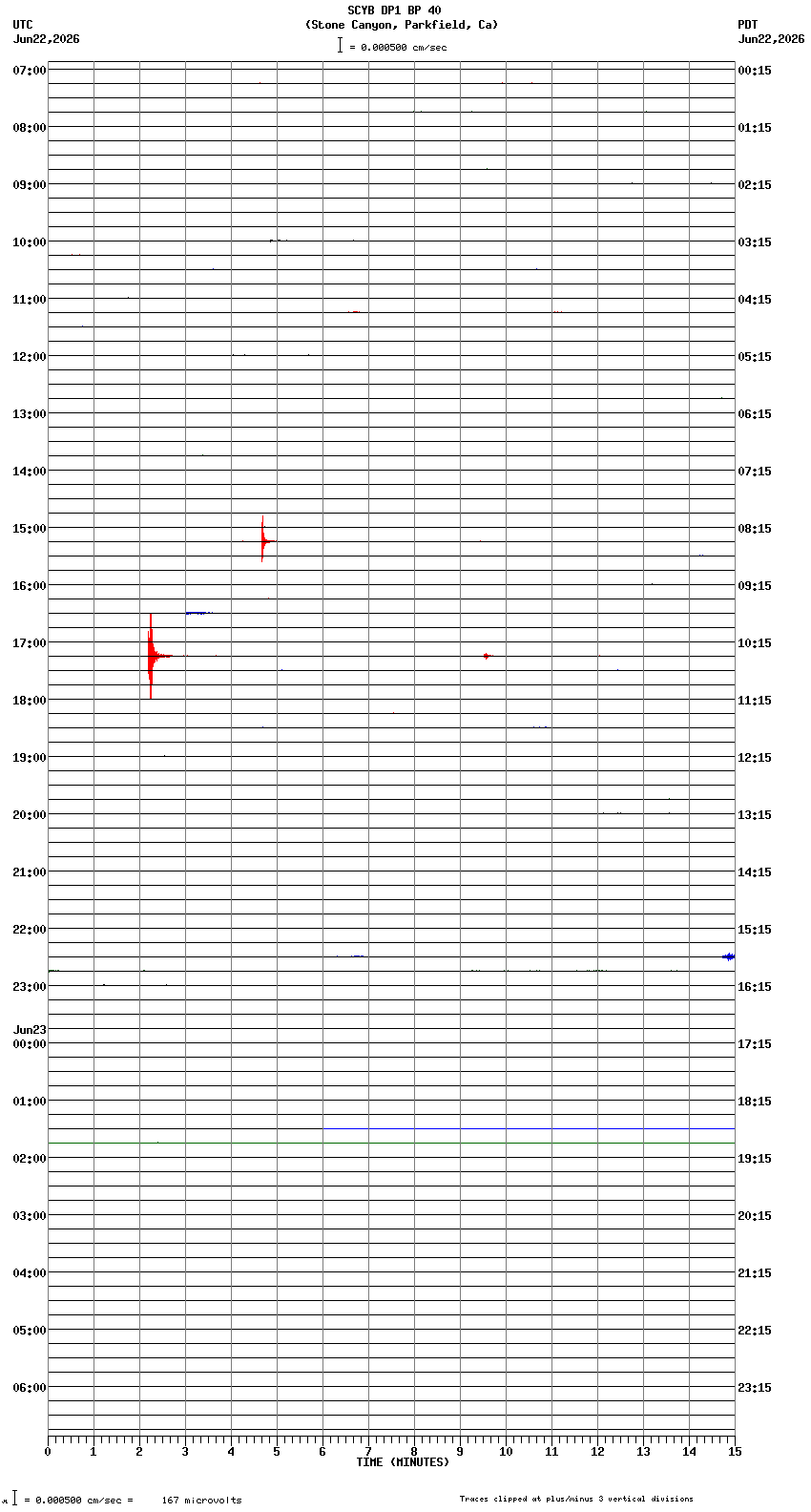Viewport: 811px width, 1512px height.
Task: Click the 'Jun23' date change label
Action: point(30,1030)
